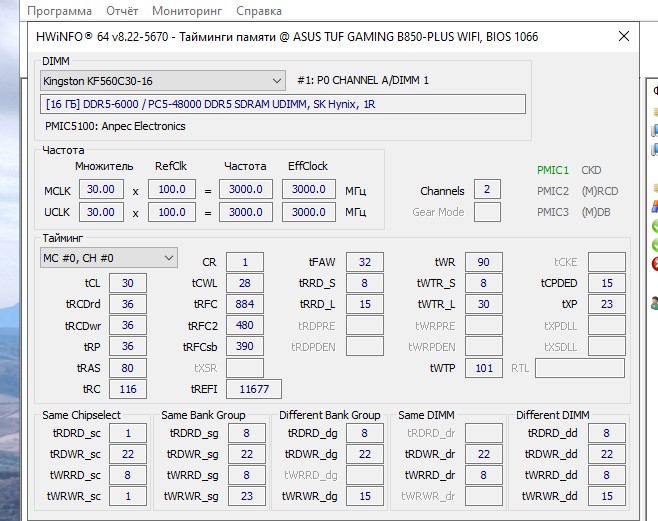Click the tRRD_L value field

[365, 304]
